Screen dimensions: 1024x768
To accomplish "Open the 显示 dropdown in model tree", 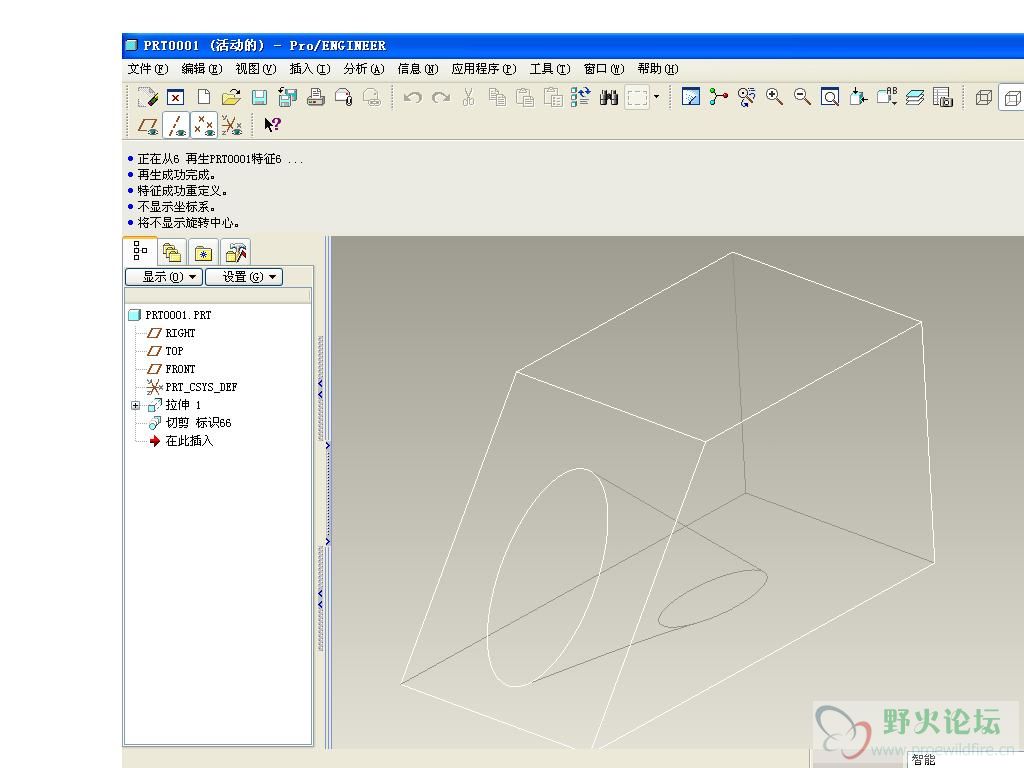I will click(163, 277).
